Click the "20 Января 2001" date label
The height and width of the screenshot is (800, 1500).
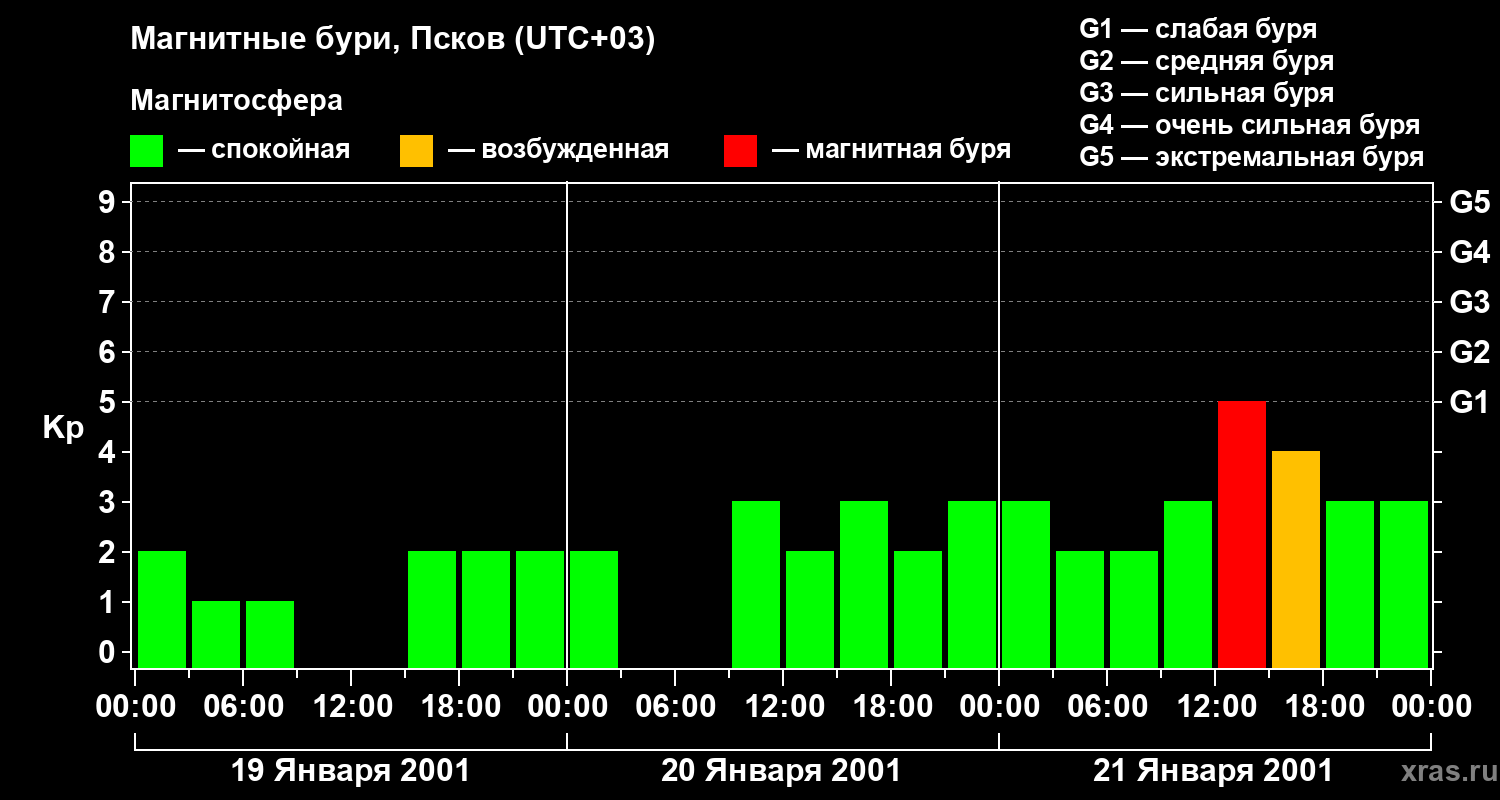pos(781,771)
